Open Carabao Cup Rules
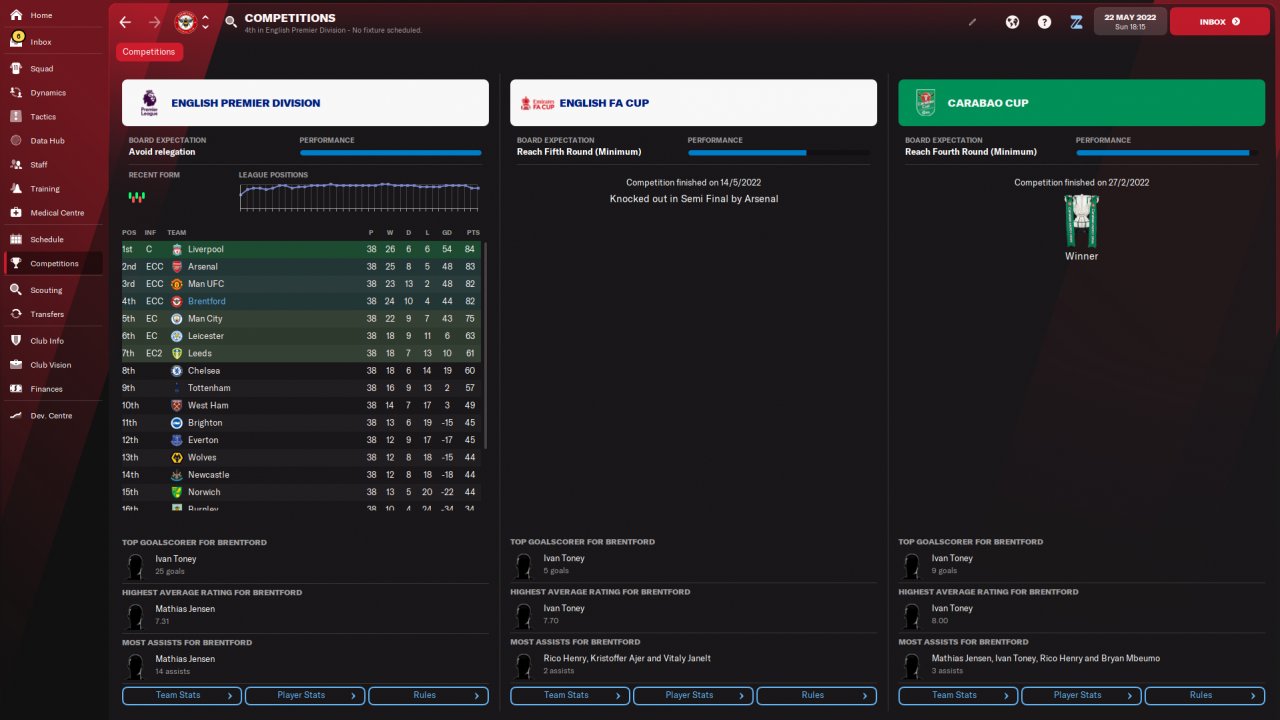 click(x=1204, y=695)
